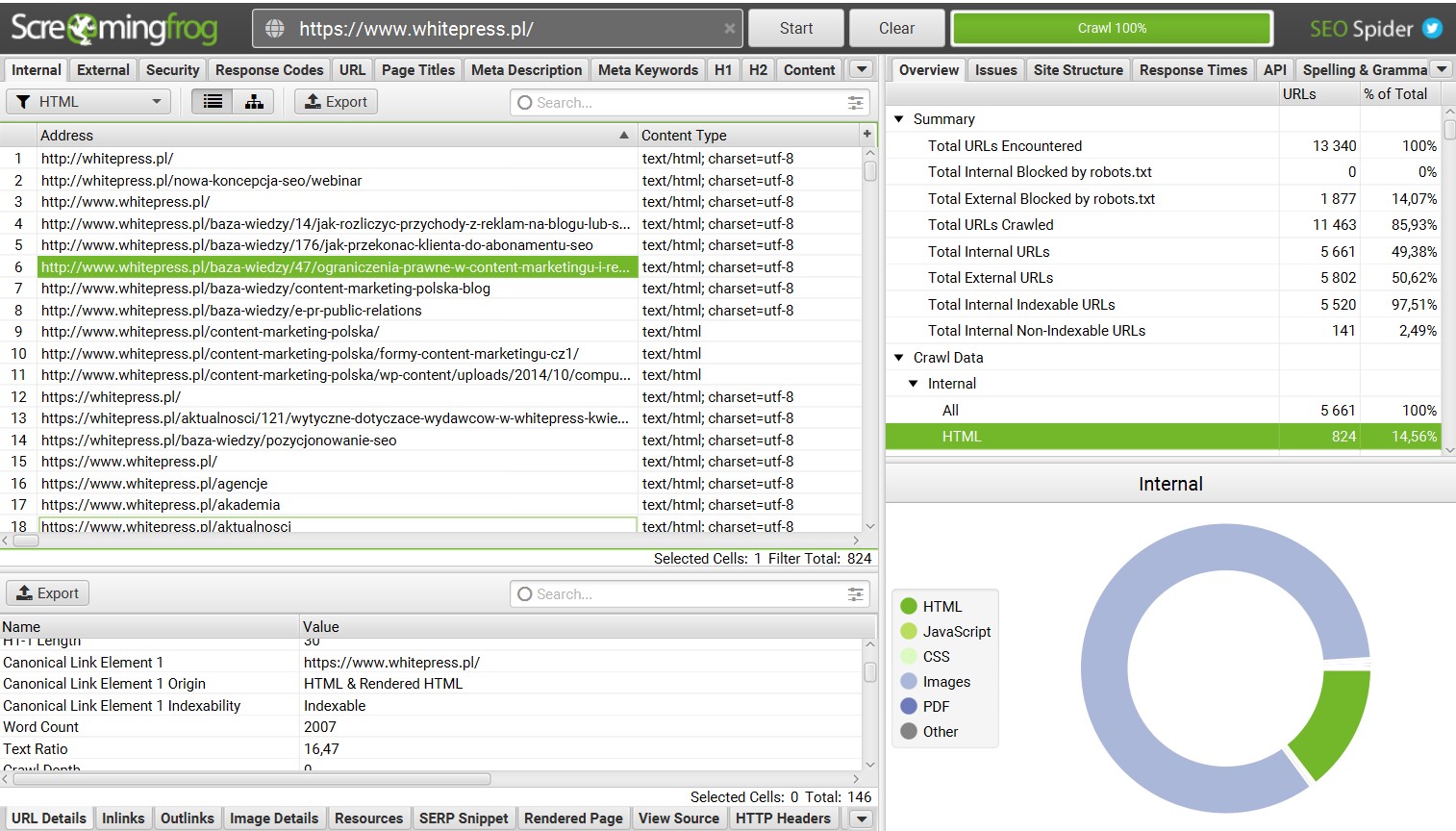Click the lower Export button

[x=47, y=593]
